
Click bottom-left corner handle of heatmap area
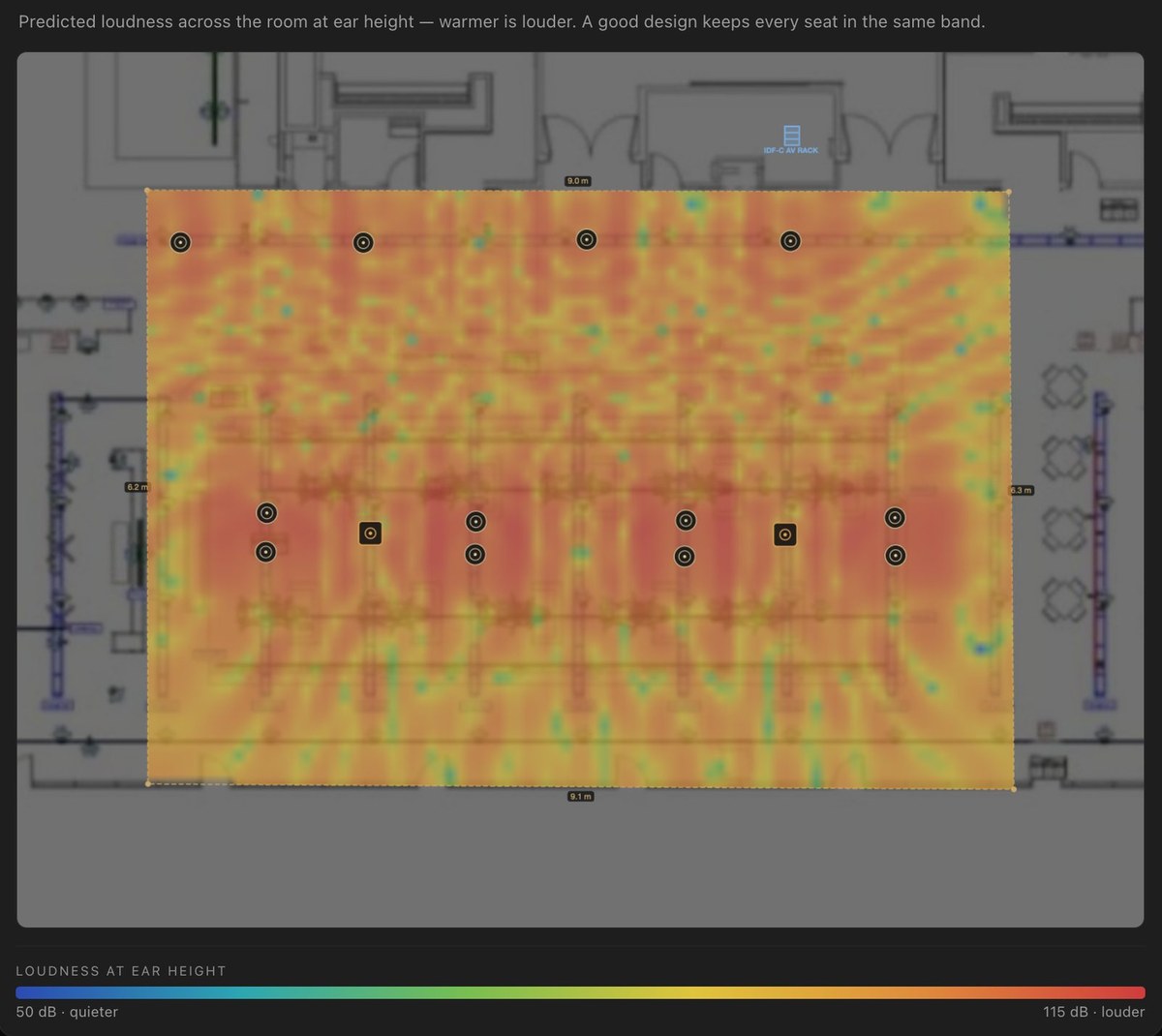coord(147,783)
